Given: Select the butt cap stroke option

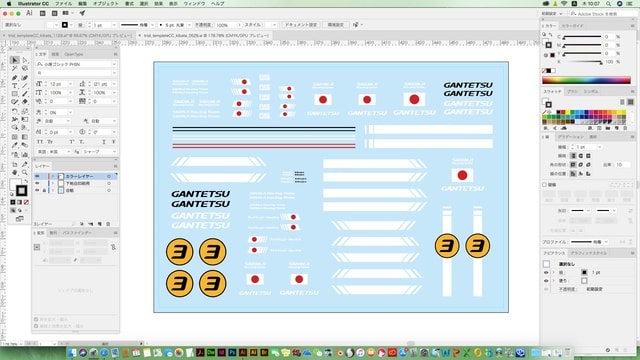Looking at the screenshot, I should (573, 156).
